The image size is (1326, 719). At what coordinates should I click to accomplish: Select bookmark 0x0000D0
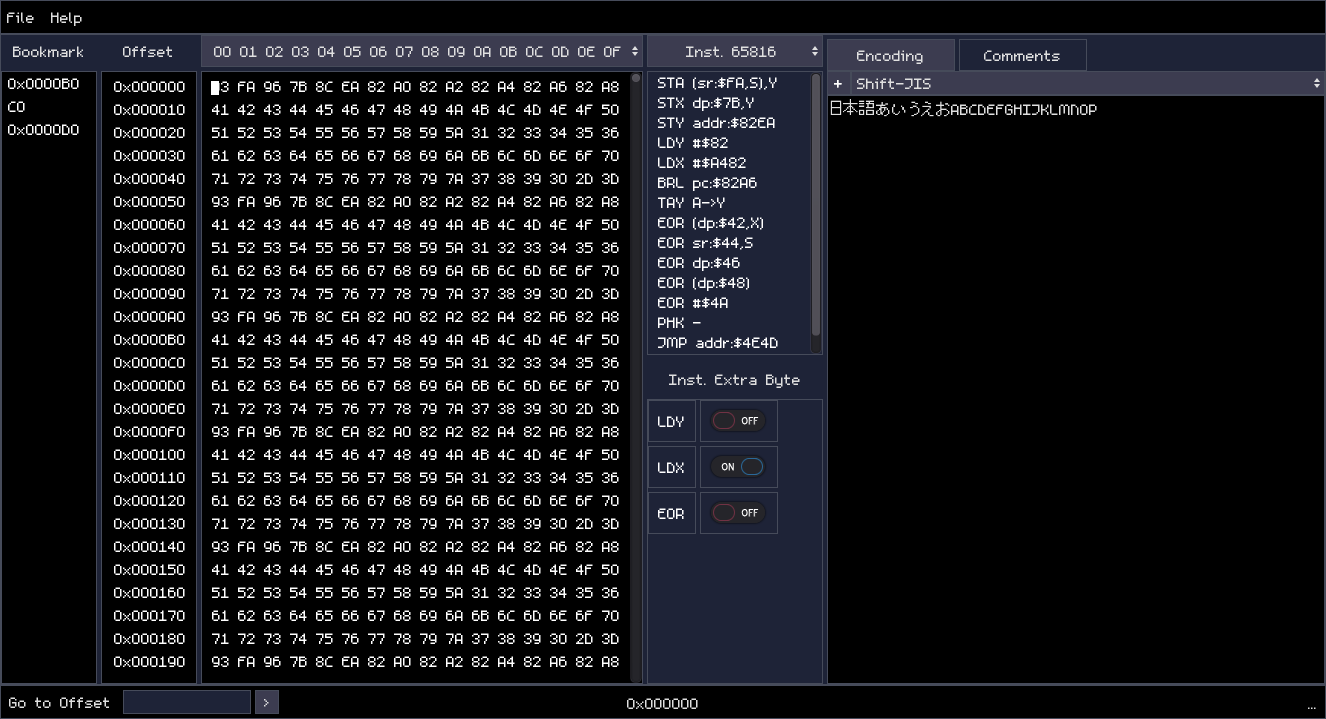click(43, 130)
